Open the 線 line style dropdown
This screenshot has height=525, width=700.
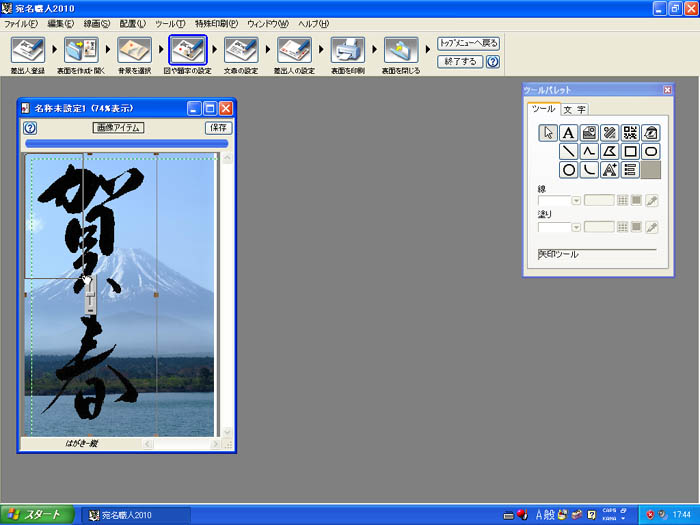click(576, 201)
